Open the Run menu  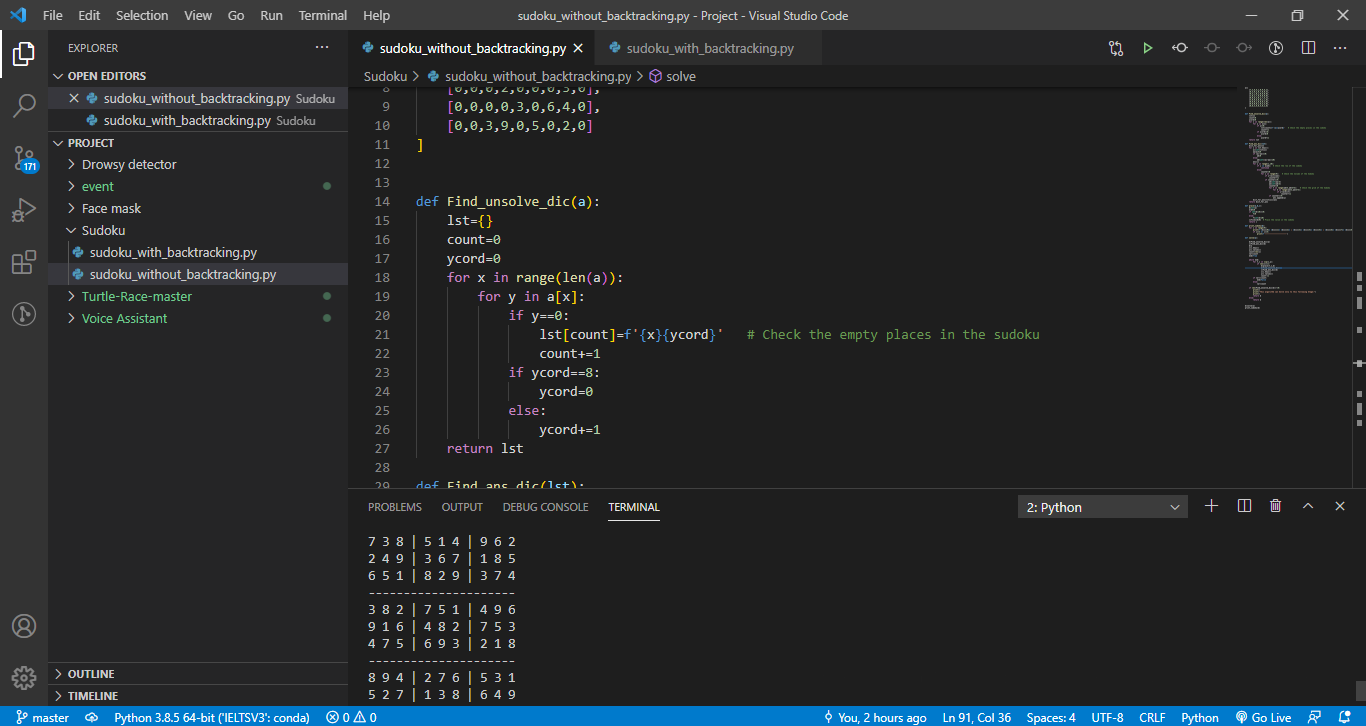271,15
